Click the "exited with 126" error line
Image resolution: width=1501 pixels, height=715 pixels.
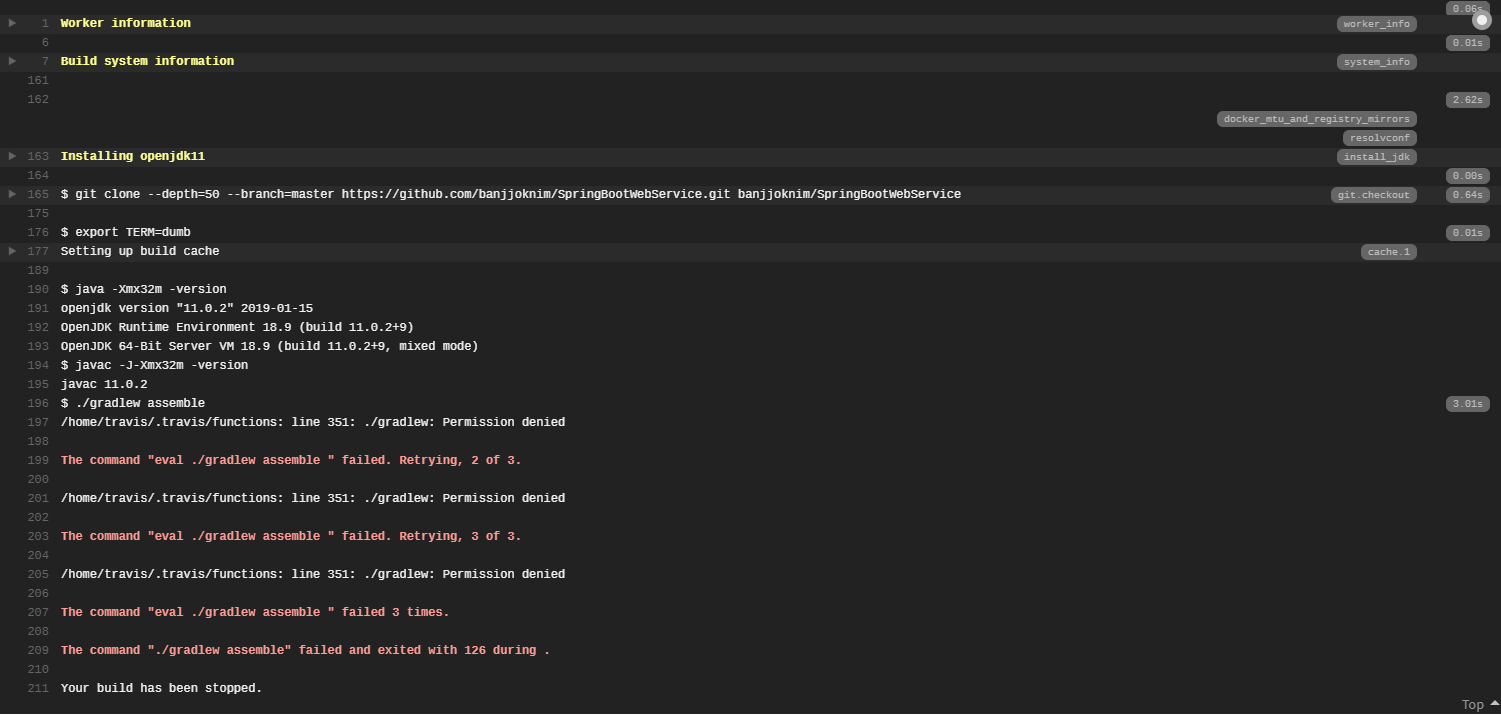click(x=305, y=650)
